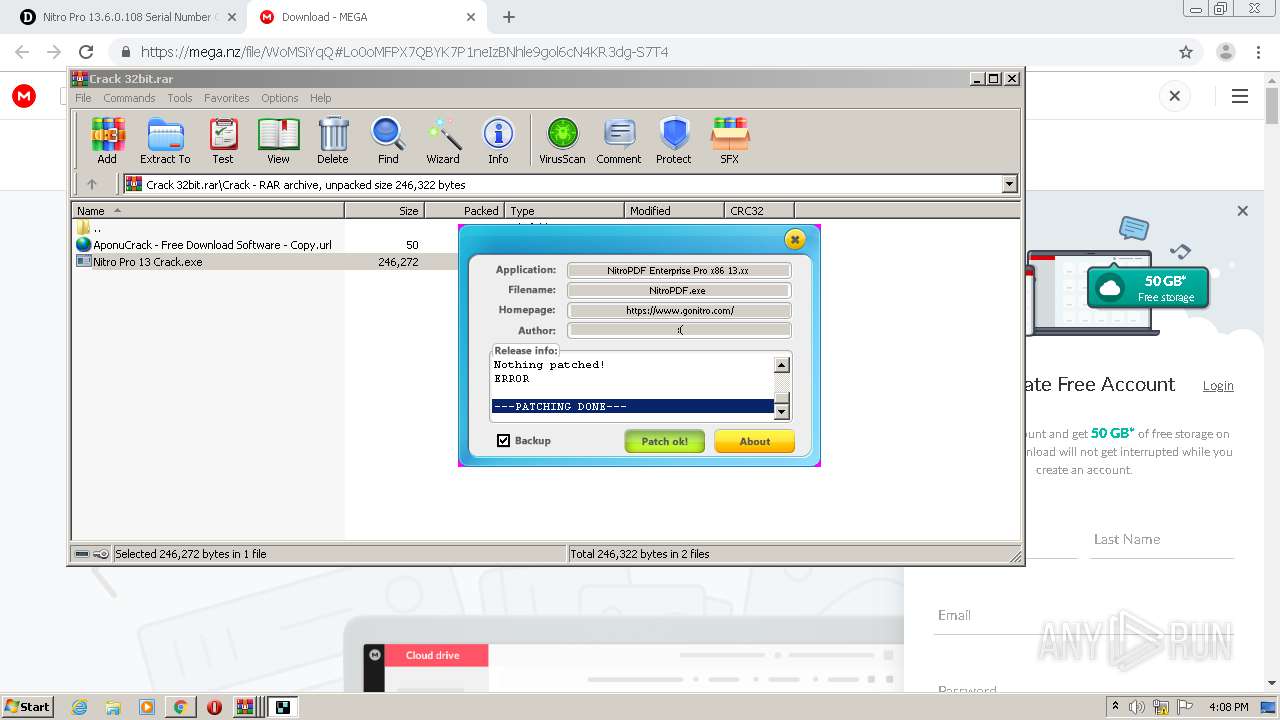Click the Last Name input field
The height and width of the screenshot is (720, 1280).
point(1162,540)
